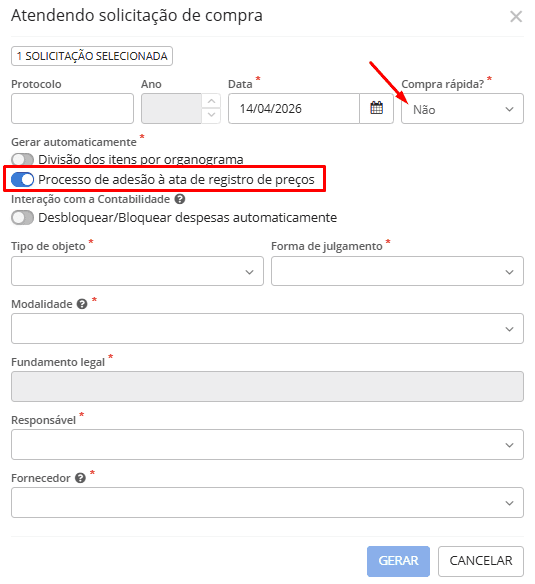Decrease the Ano value with down arrow
Image resolution: width=535 pixels, height=584 pixels.
[x=211, y=115]
